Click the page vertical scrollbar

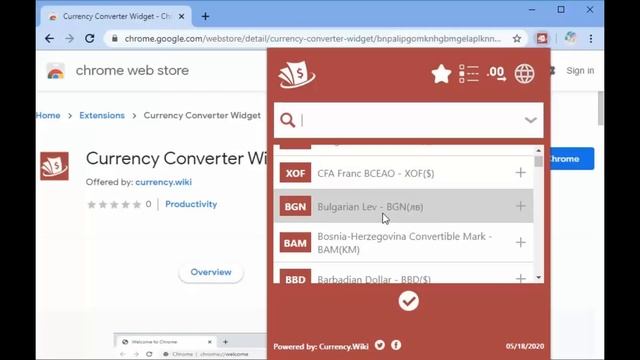coord(600,108)
